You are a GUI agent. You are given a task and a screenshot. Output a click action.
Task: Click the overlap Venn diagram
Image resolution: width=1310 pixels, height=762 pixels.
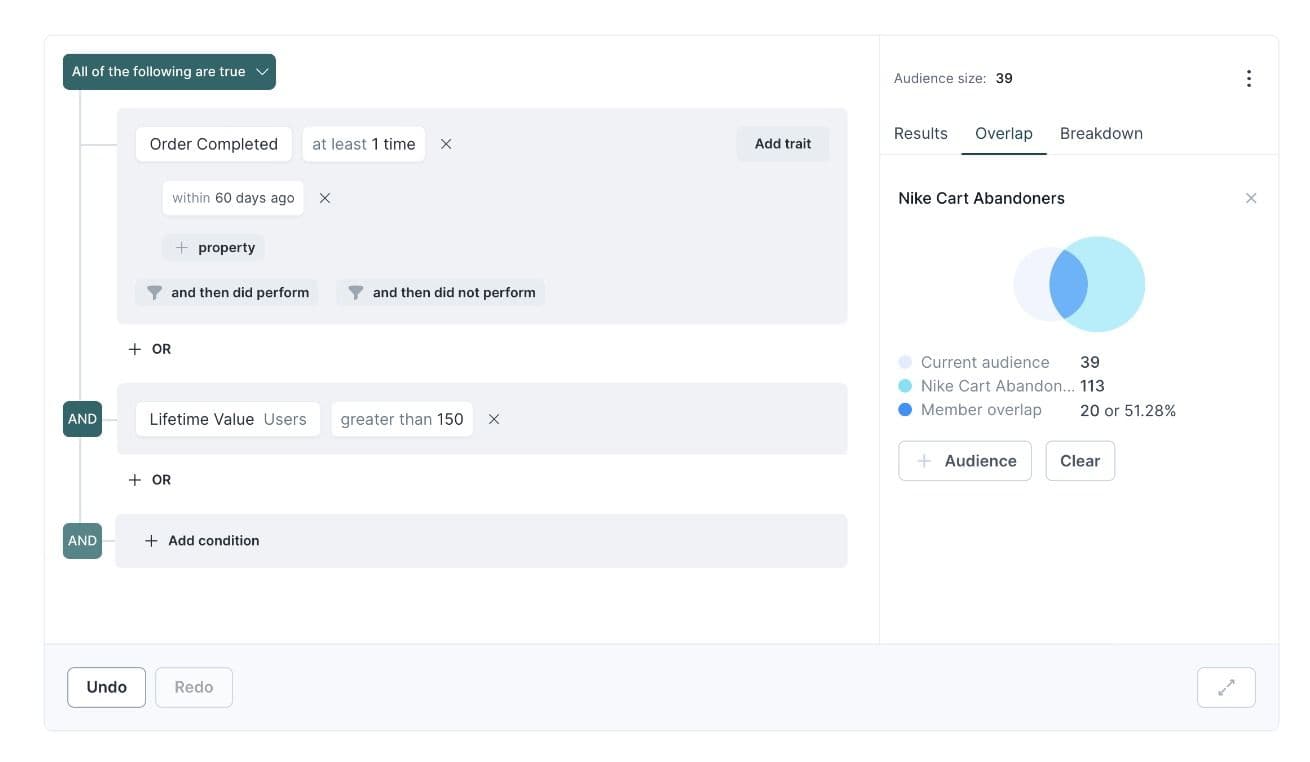1079,284
